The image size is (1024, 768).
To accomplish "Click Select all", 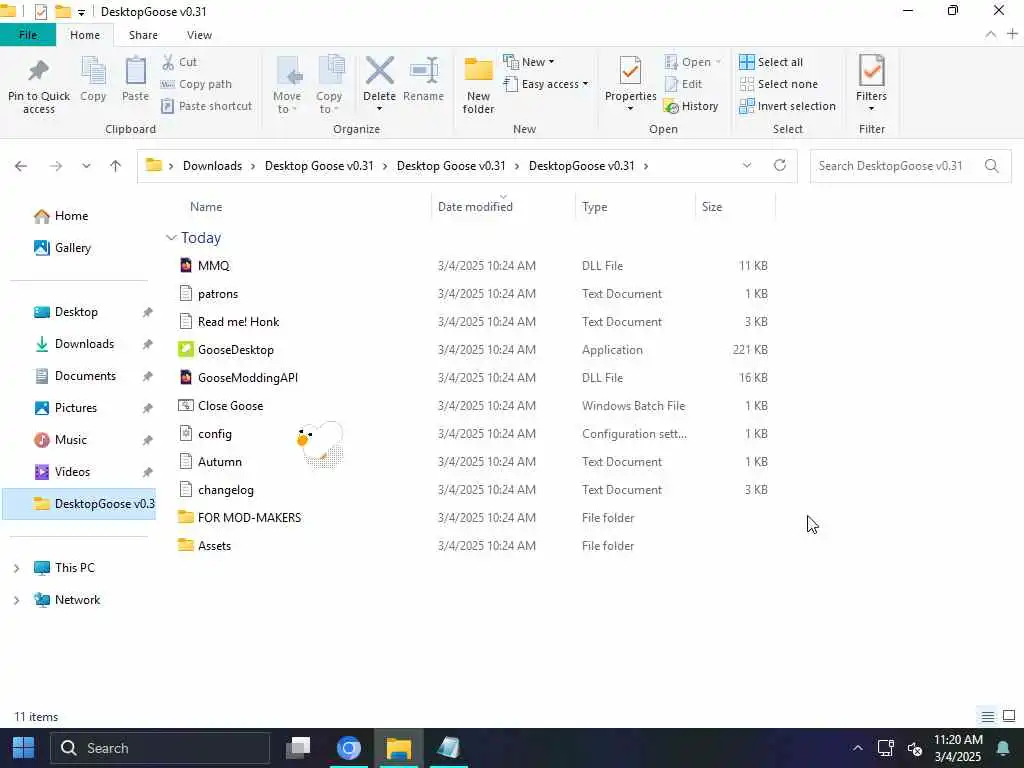I will pyautogui.click(x=771, y=62).
